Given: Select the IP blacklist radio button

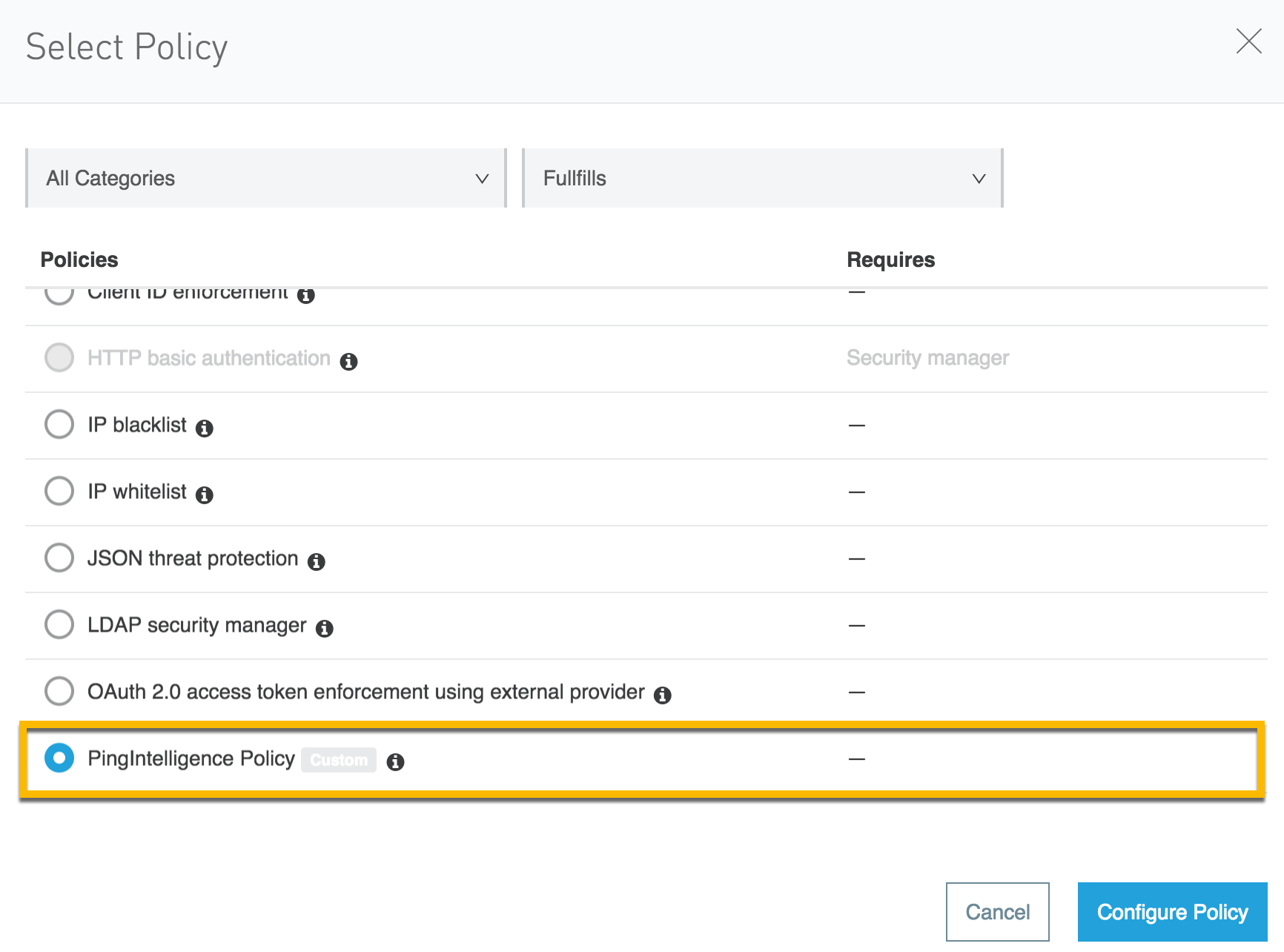Looking at the screenshot, I should [x=59, y=425].
